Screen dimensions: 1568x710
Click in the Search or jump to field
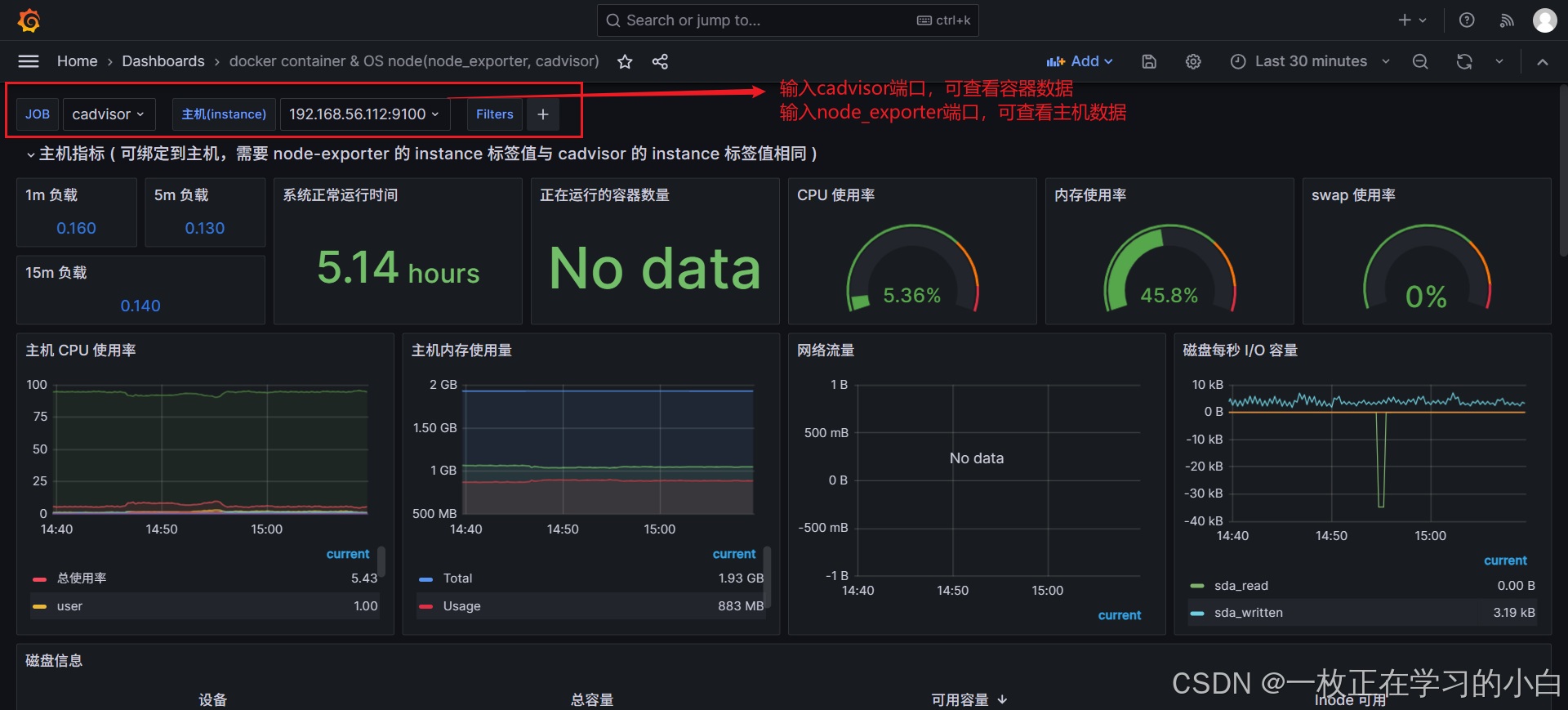(787, 20)
